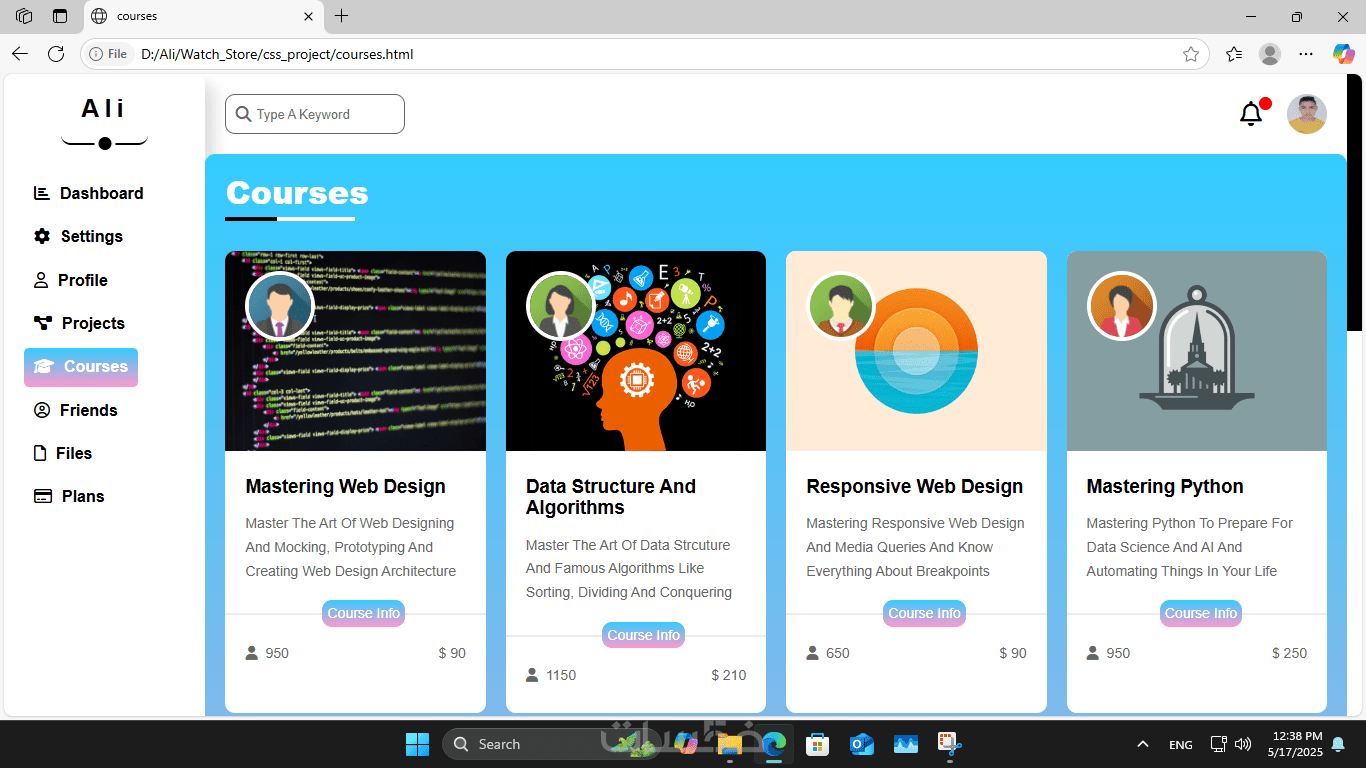Click the instructor avatar on Responsive Web Design card

[x=841, y=306]
